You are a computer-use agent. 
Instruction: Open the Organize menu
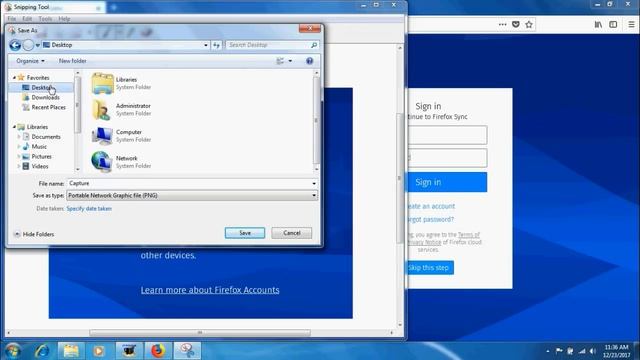[x=30, y=61]
